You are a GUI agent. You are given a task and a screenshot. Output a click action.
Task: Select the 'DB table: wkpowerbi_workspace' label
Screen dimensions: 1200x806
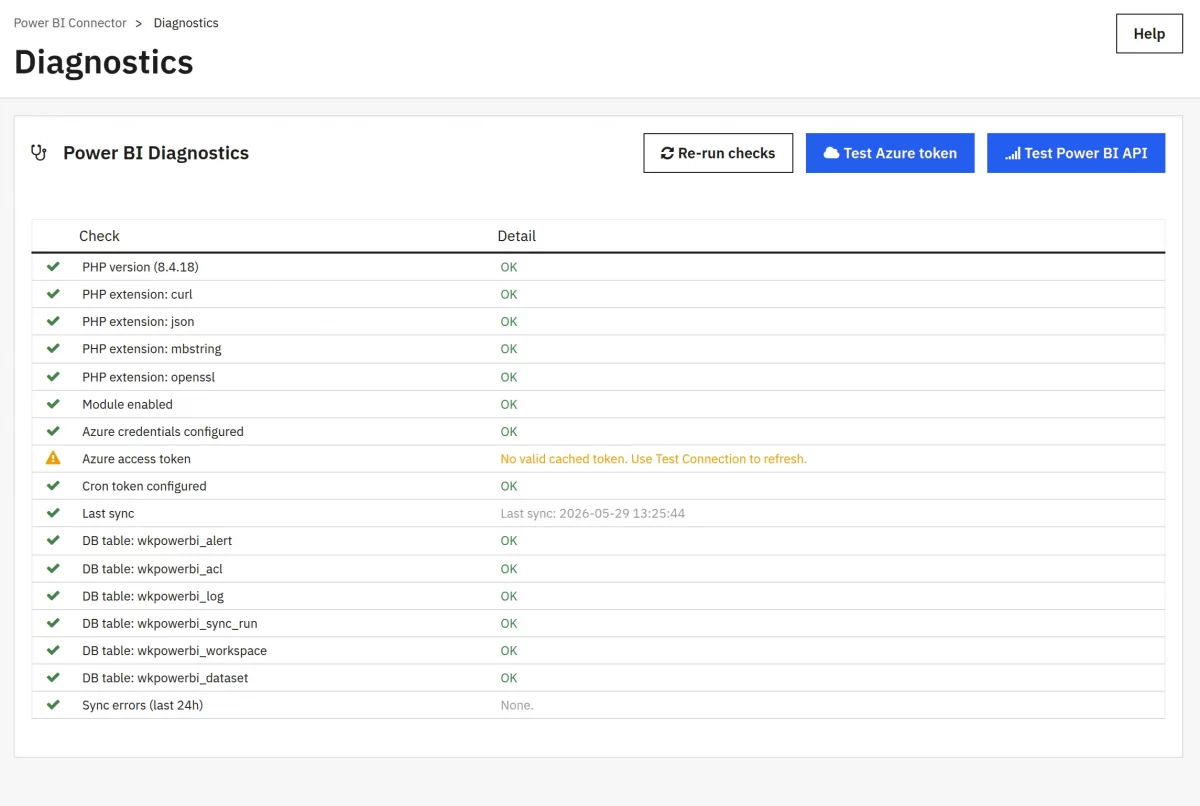coord(174,650)
